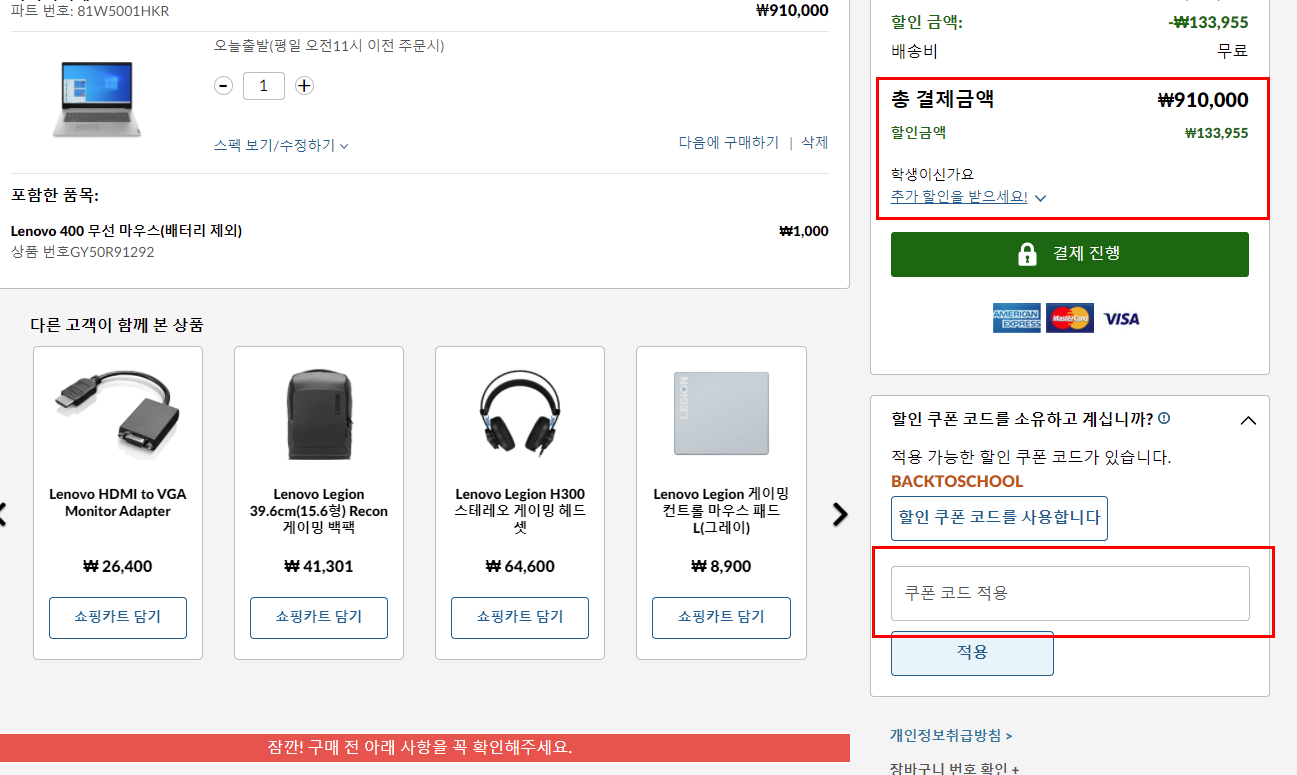Add Legion mouse pad to cart
1297x775 pixels.
tap(721, 618)
